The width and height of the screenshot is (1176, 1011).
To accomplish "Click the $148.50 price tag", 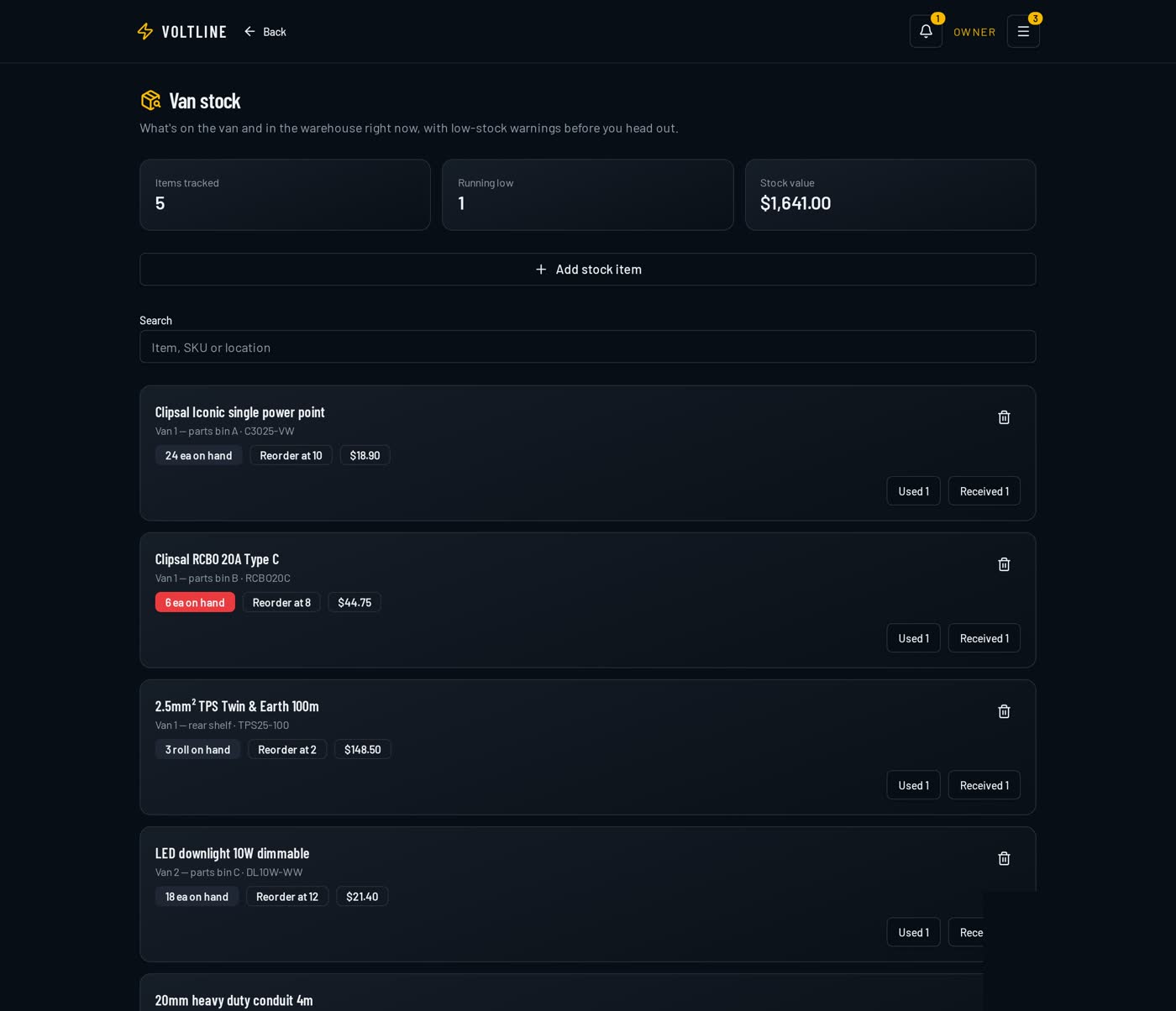I will tap(363, 749).
